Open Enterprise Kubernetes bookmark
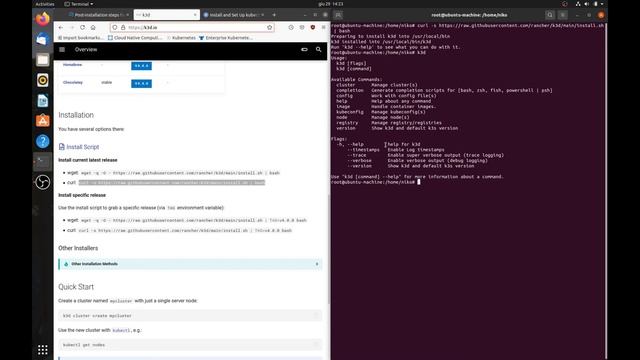640x360 pixels. (x=225, y=38)
